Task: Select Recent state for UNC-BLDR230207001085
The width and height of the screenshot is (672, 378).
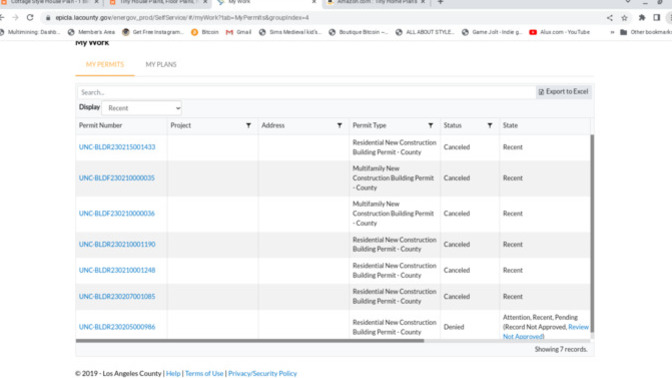Action: (x=513, y=297)
